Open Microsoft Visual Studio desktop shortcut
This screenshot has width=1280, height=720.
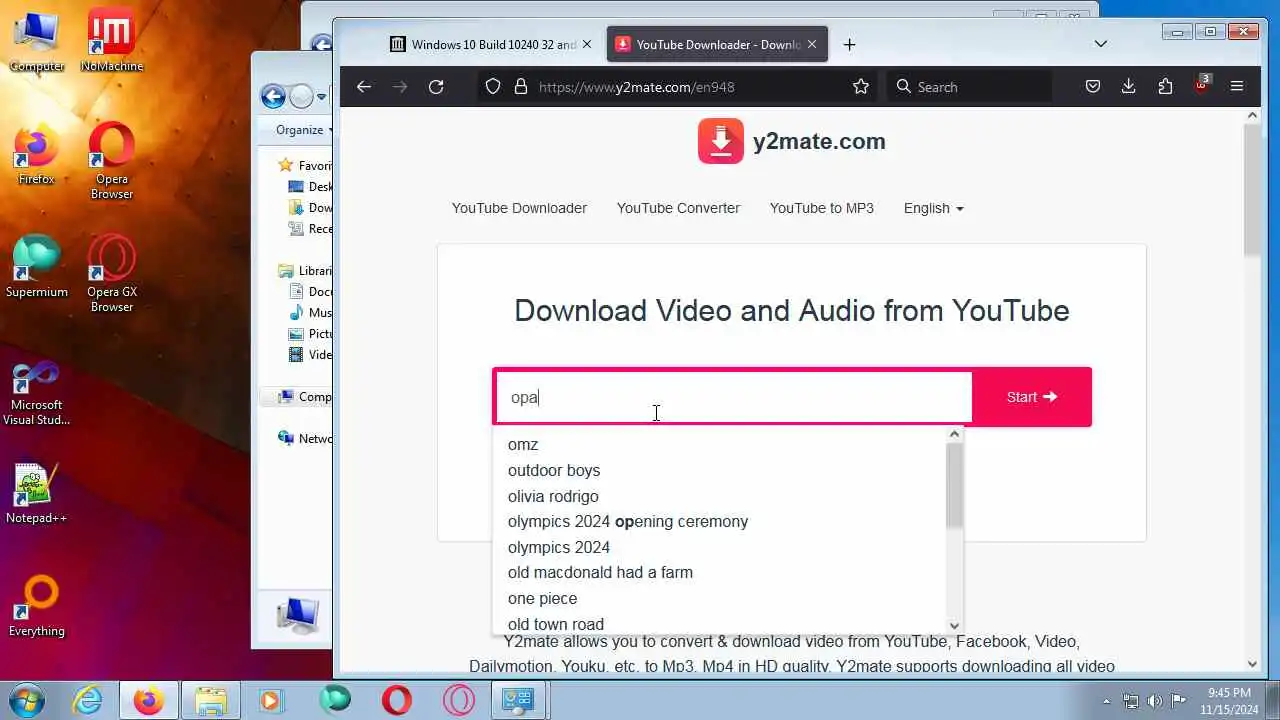click(x=37, y=393)
